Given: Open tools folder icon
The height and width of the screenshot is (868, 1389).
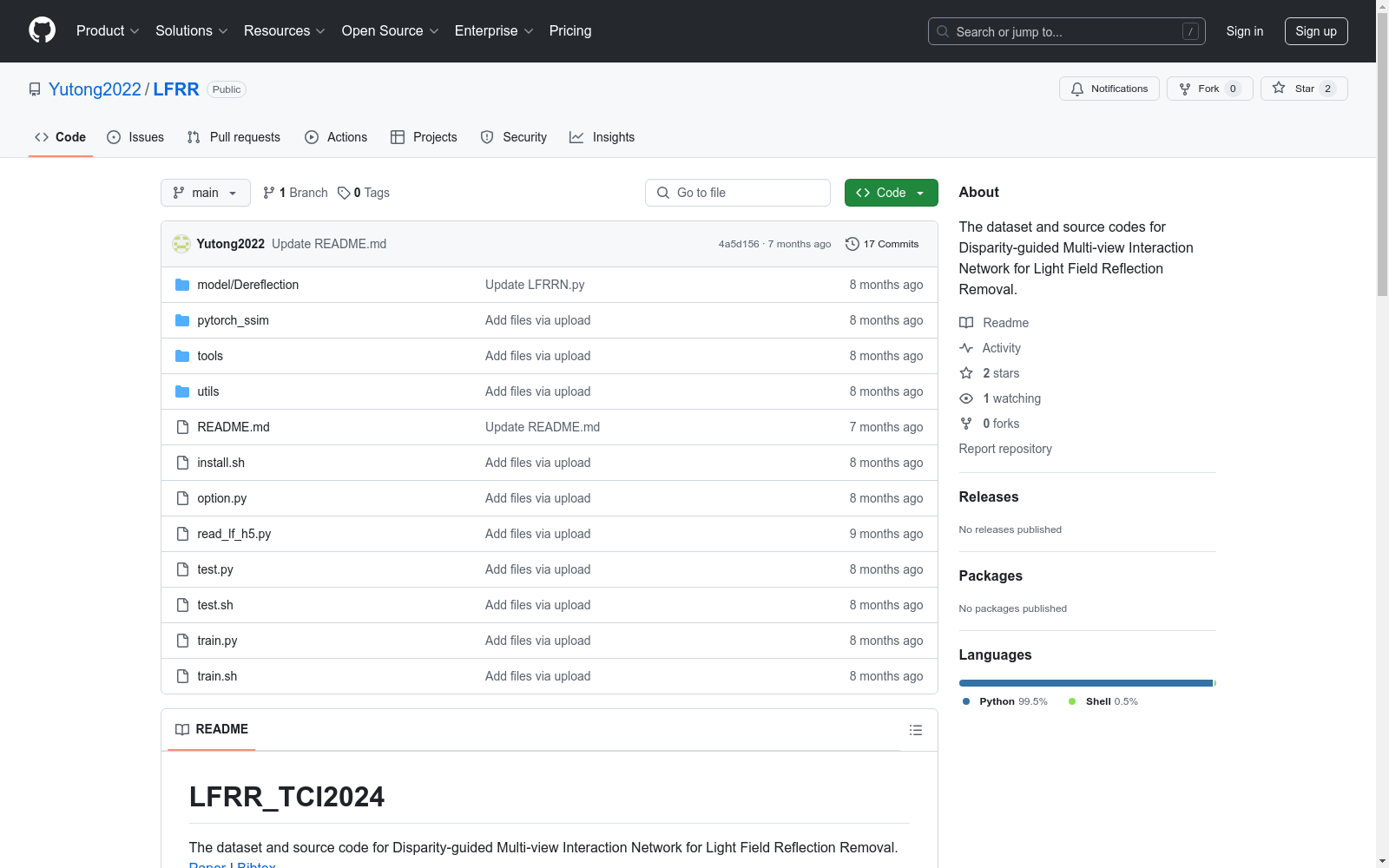Looking at the screenshot, I should click(182, 356).
